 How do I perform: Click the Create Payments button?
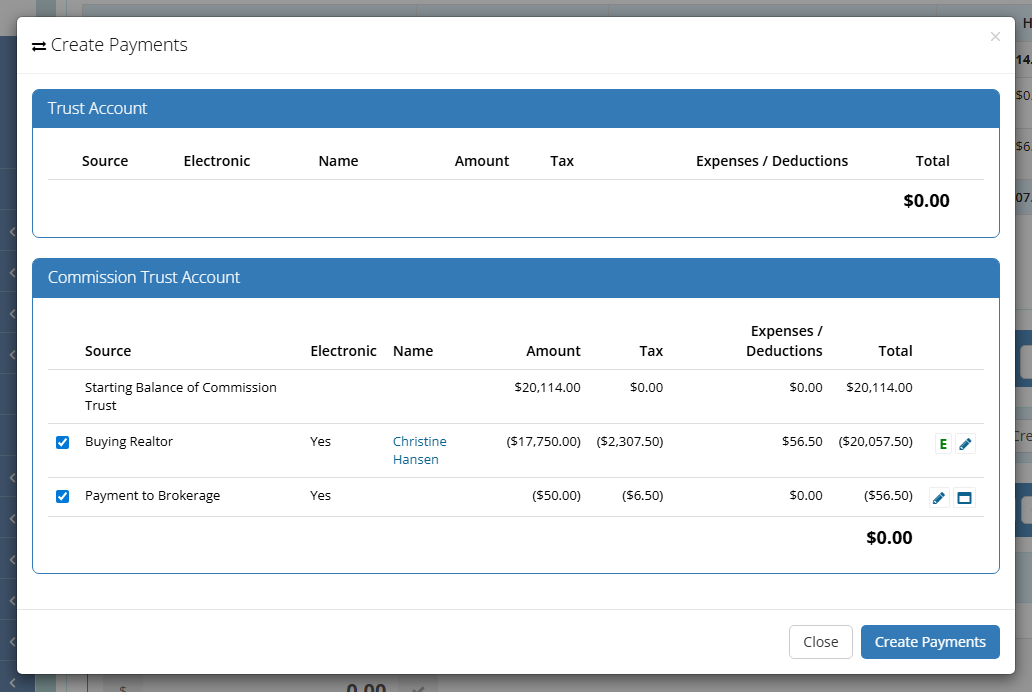930,642
